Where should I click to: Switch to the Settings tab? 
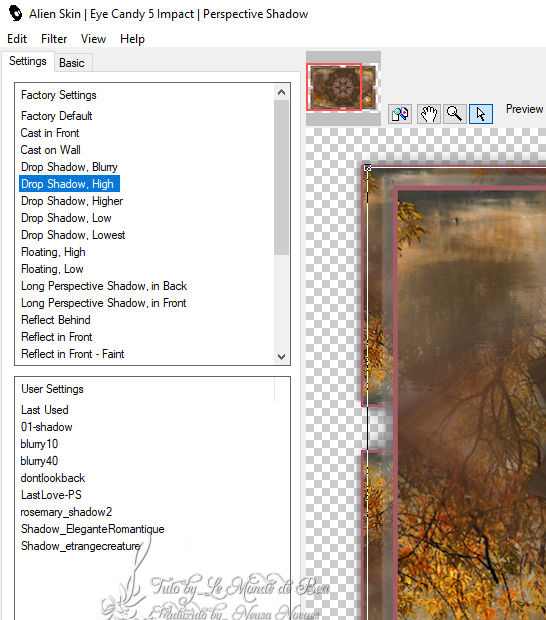(x=28, y=61)
